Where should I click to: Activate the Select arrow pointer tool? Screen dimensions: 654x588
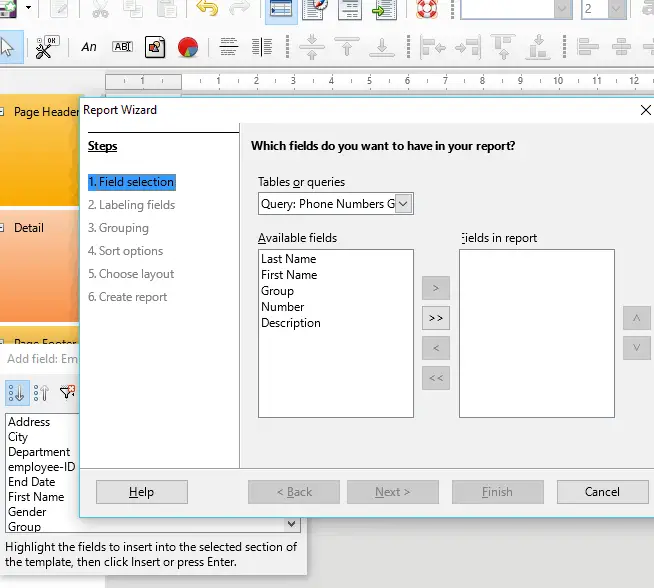coord(8,47)
